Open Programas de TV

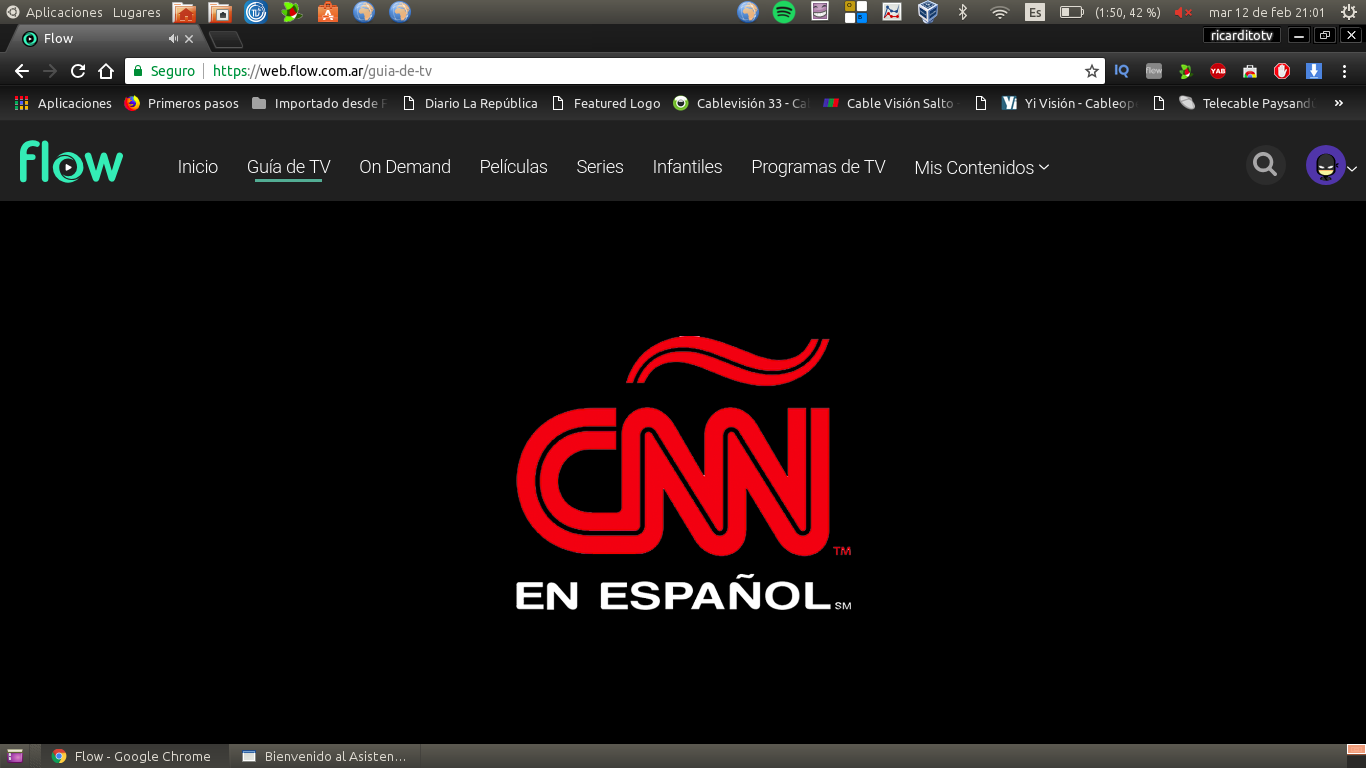[818, 167]
